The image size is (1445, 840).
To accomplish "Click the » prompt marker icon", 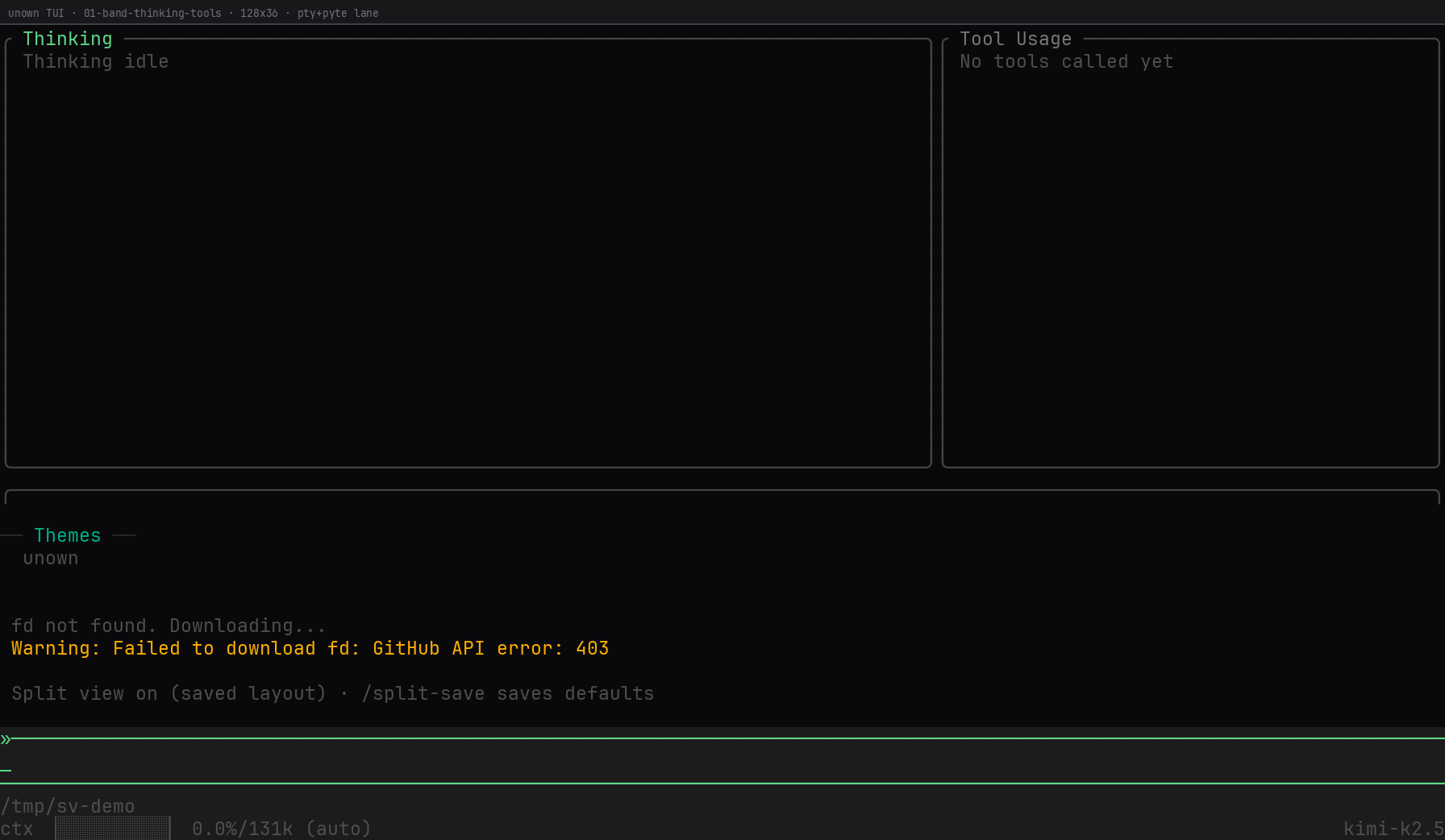I will click(x=6, y=738).
